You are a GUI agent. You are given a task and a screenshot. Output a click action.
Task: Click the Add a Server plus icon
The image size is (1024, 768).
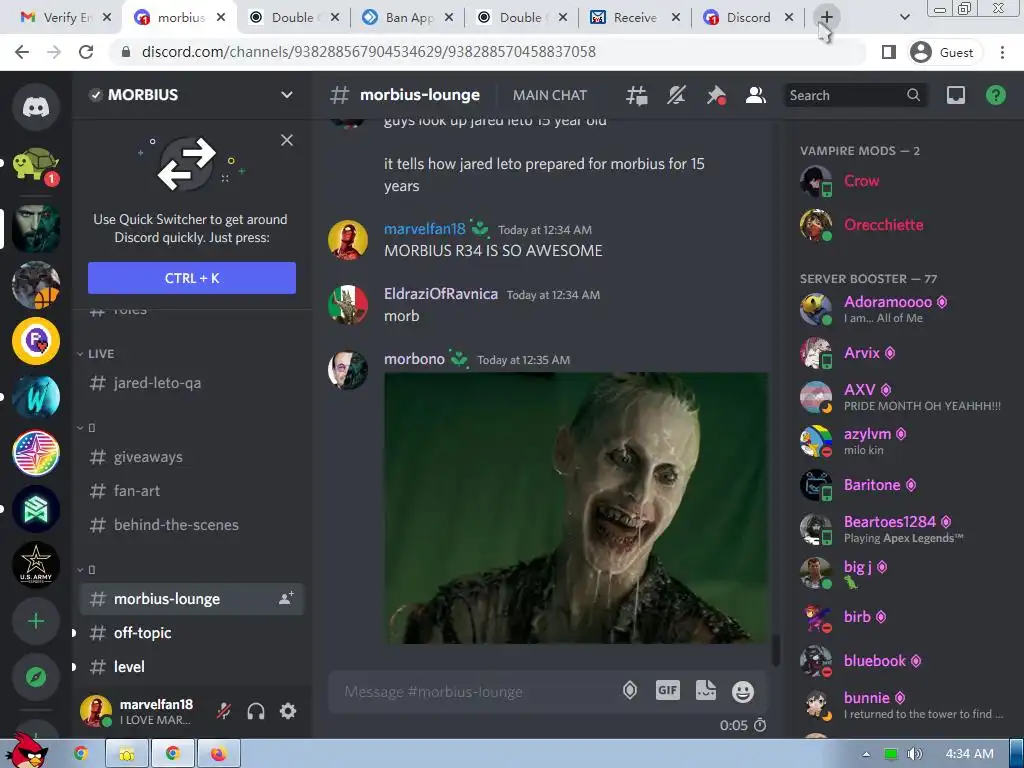(36, 621)
